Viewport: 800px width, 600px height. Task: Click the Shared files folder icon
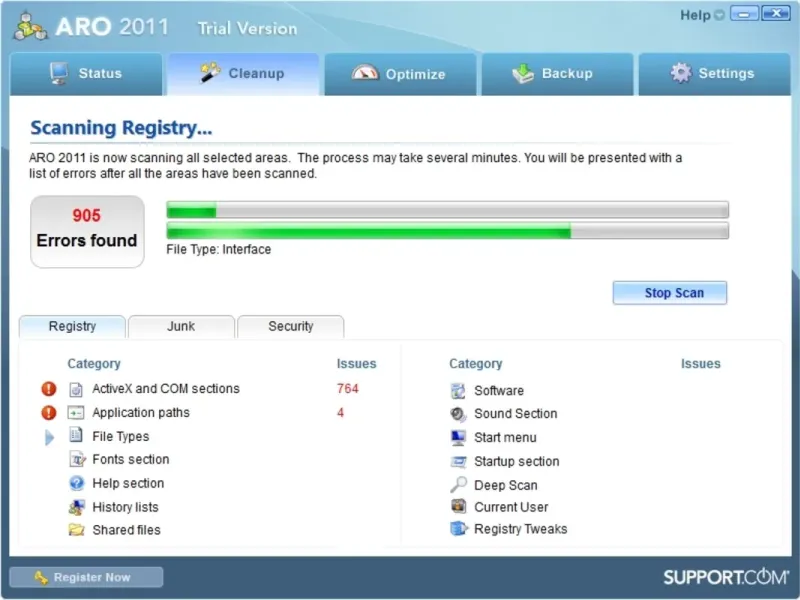(x=77, y=530)
